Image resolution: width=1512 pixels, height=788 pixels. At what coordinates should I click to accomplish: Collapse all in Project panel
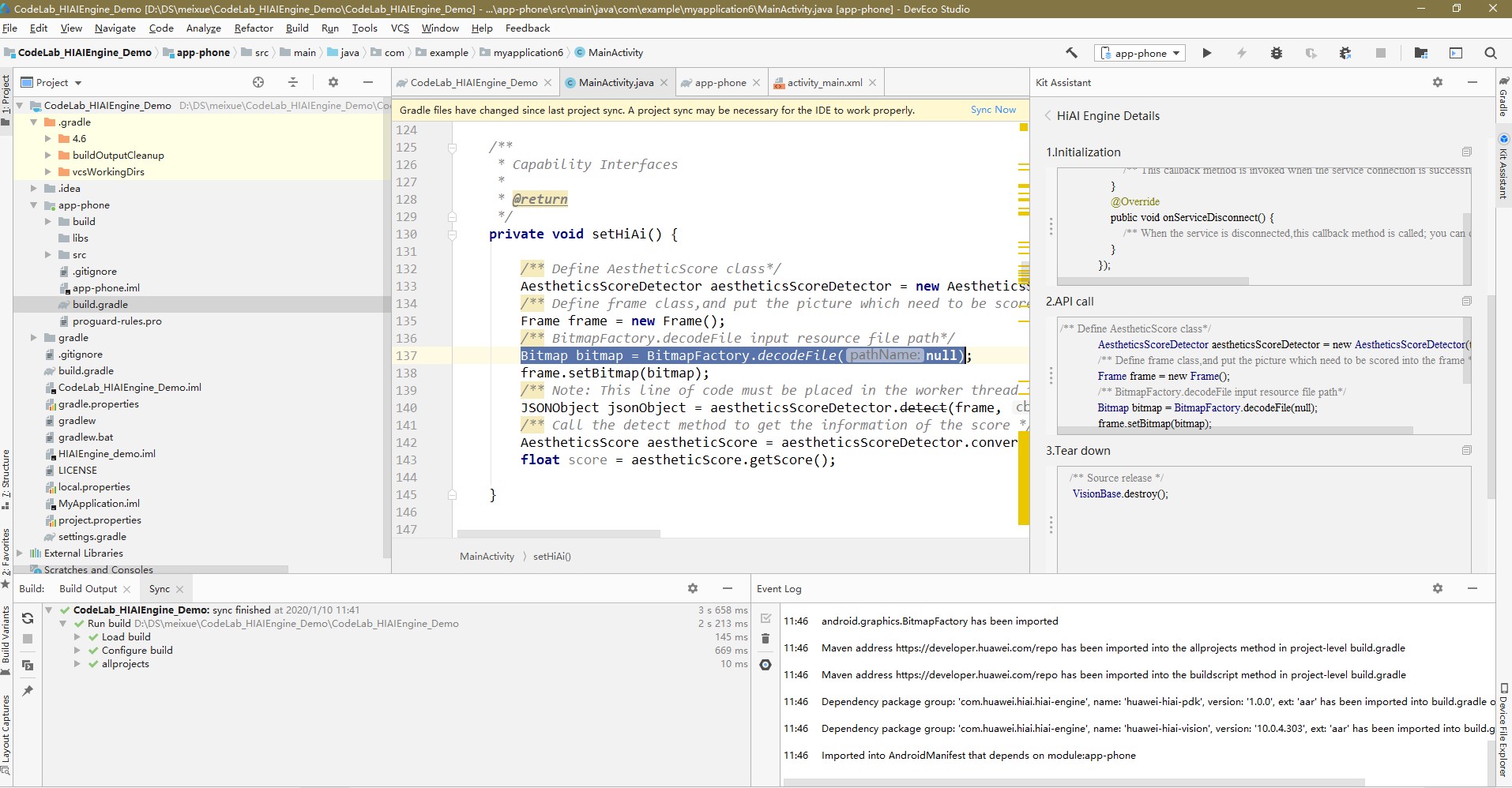(x=293, y=82)
